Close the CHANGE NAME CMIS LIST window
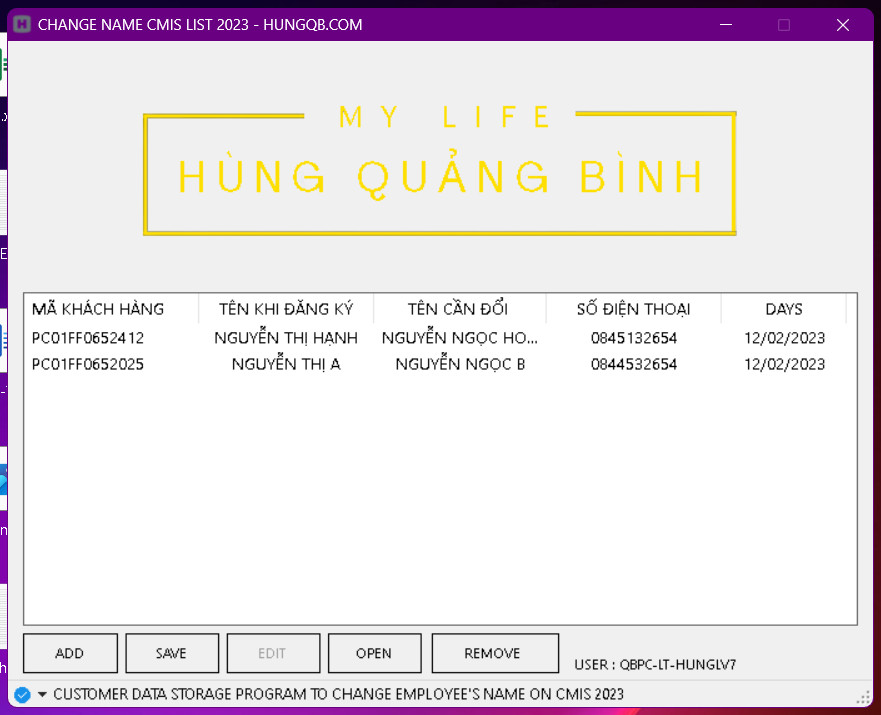The height and width of the screenshot is (715, 881). point(843,25)
